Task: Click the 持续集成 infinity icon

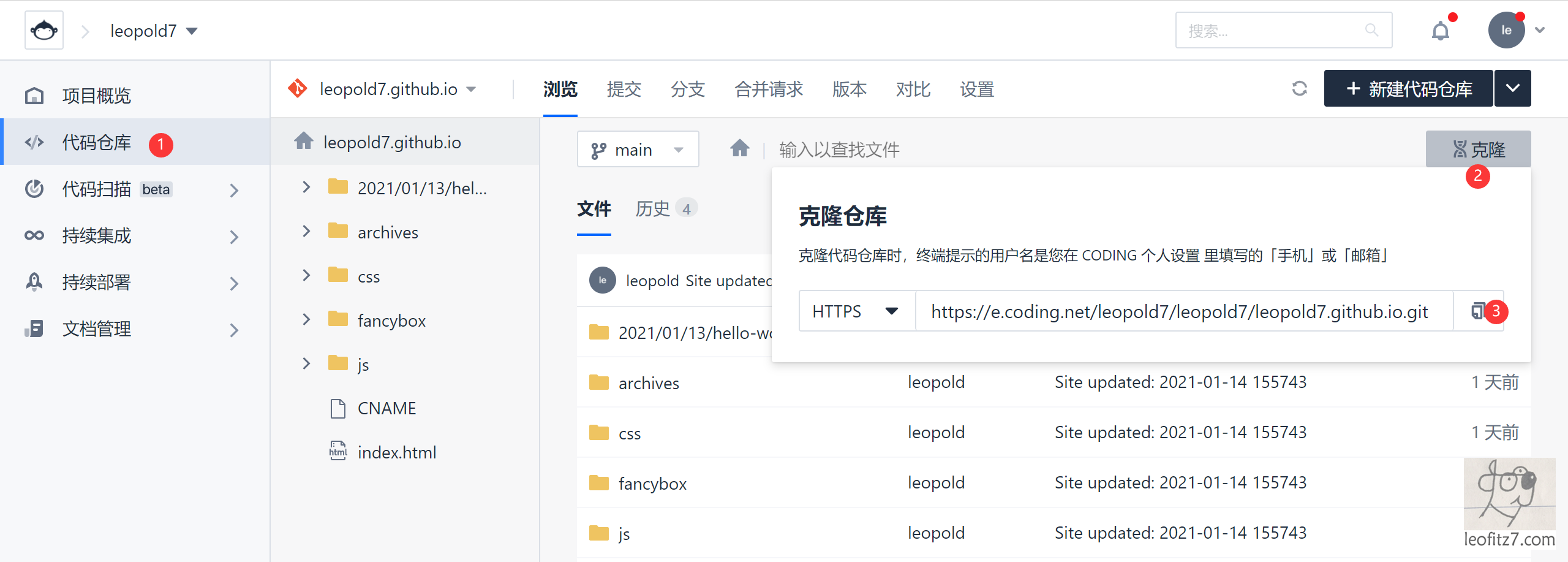Action: (34, 235)
